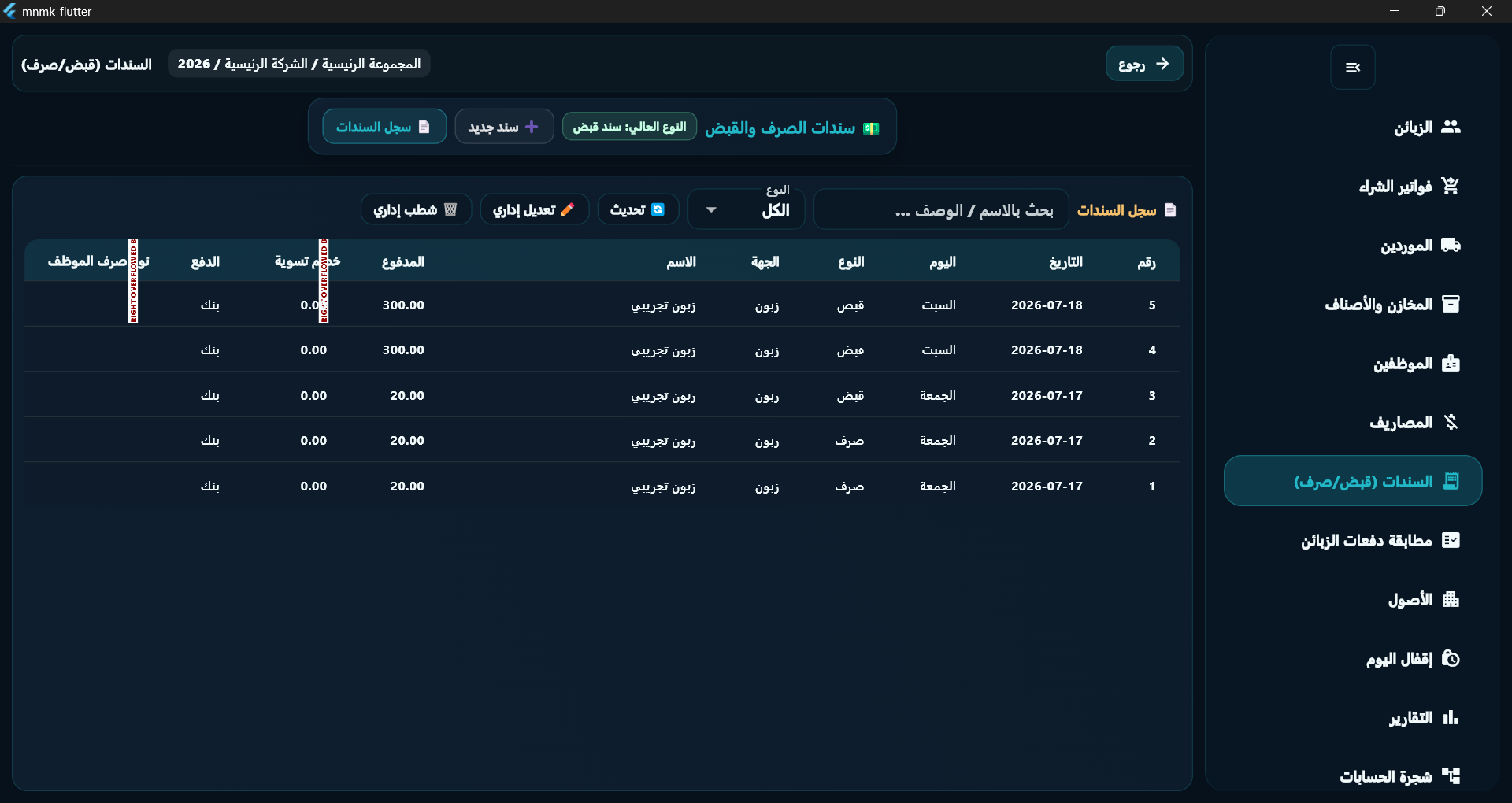Click شطب إداري delete button
This screenshot has height=803, width=1512.
coord(416,209)
